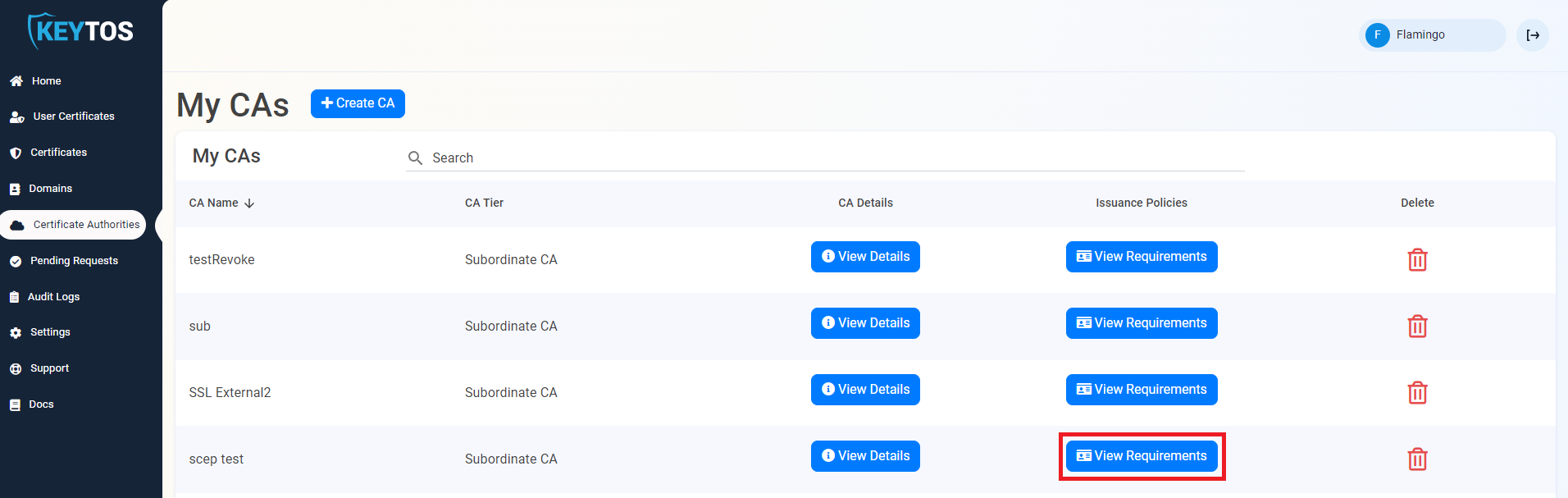Click the Support headset icon
Screen dimensions: 1568x498
[x=16, y=368]
